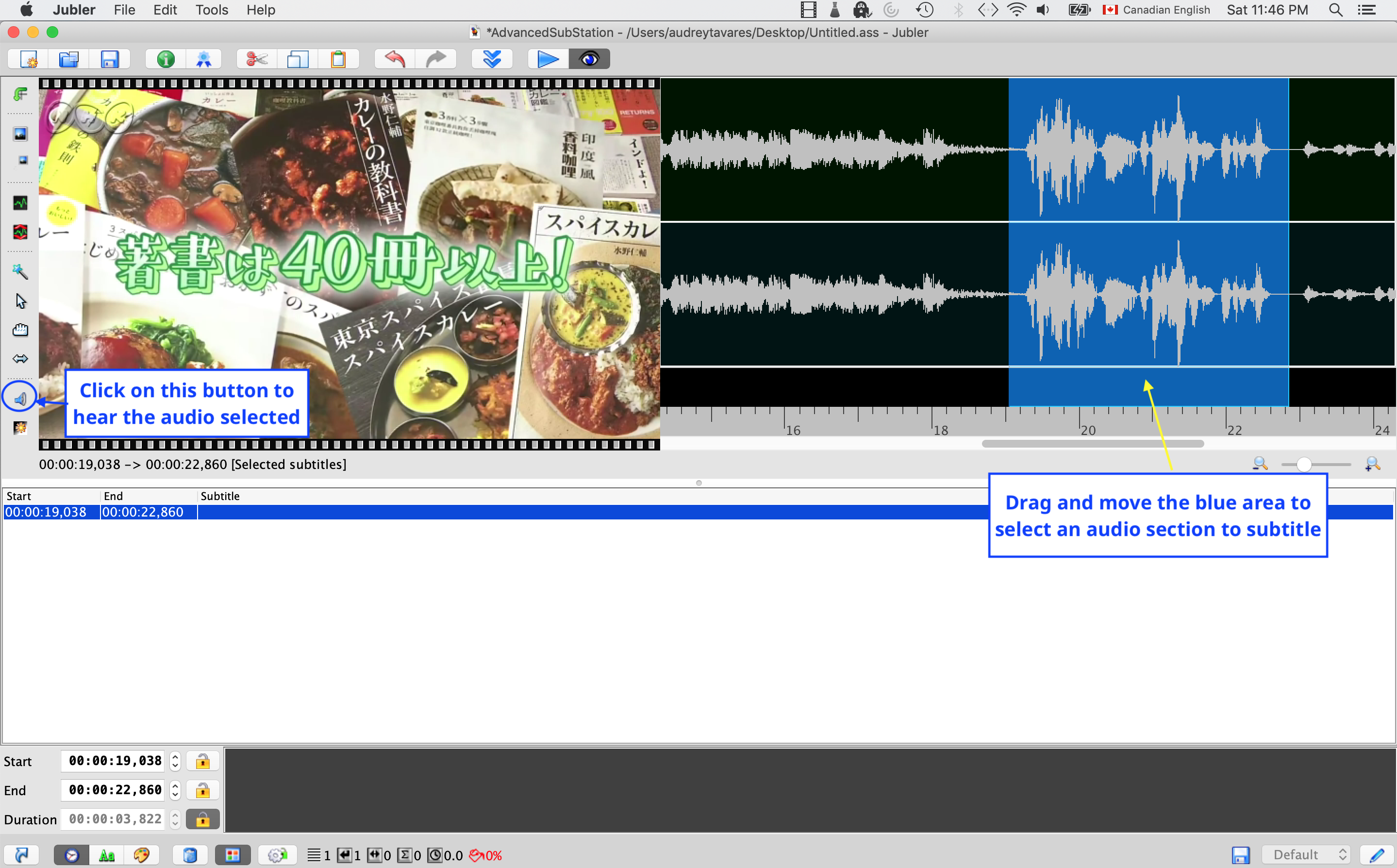Click the dark subtitle text editing area
Image resolution: width=1397 pixels, height=868 pixels.
tap(810, 790)
